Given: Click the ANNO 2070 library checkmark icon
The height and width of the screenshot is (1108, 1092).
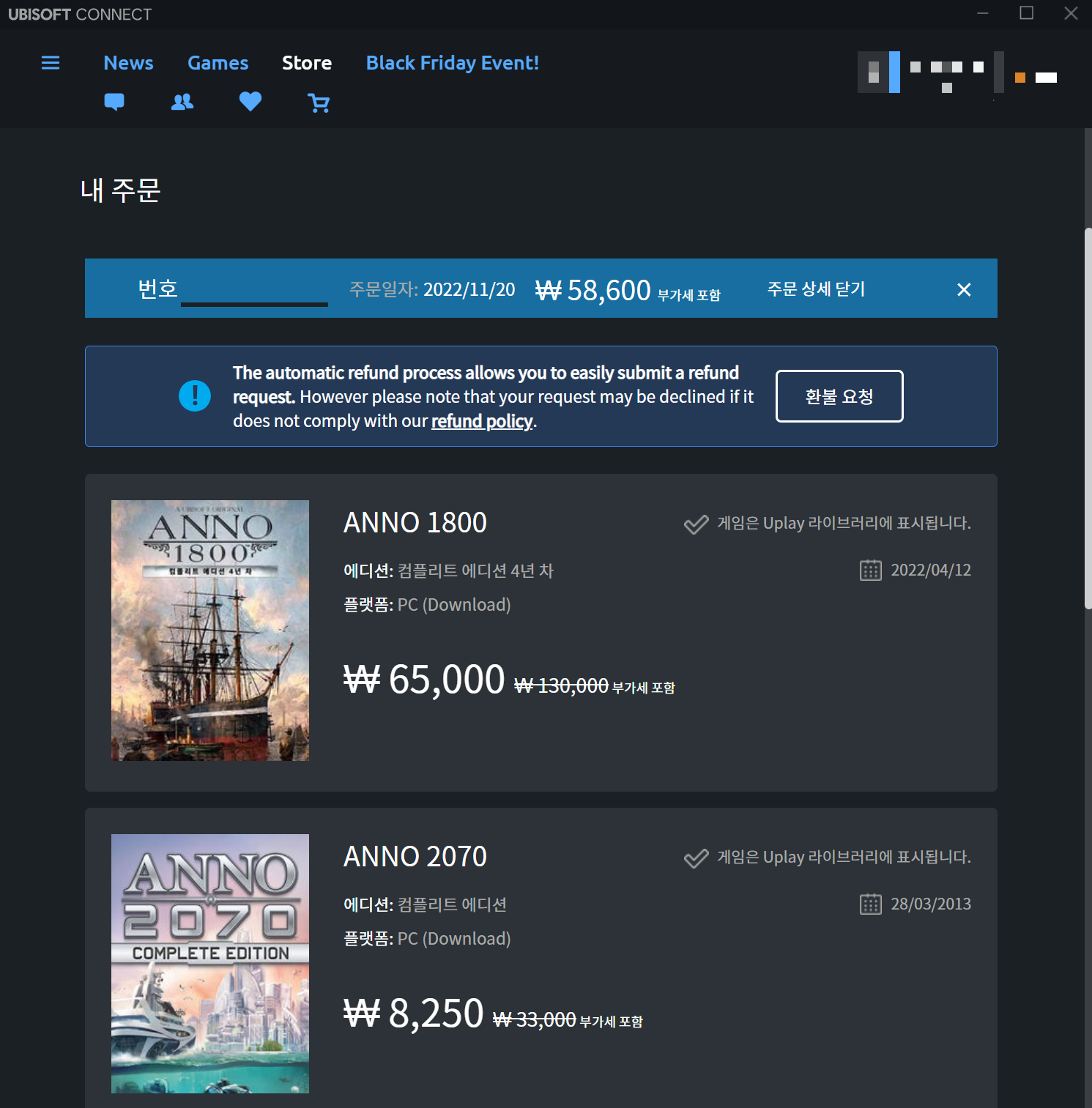Looking at the screenshot, I should point(696,858).
